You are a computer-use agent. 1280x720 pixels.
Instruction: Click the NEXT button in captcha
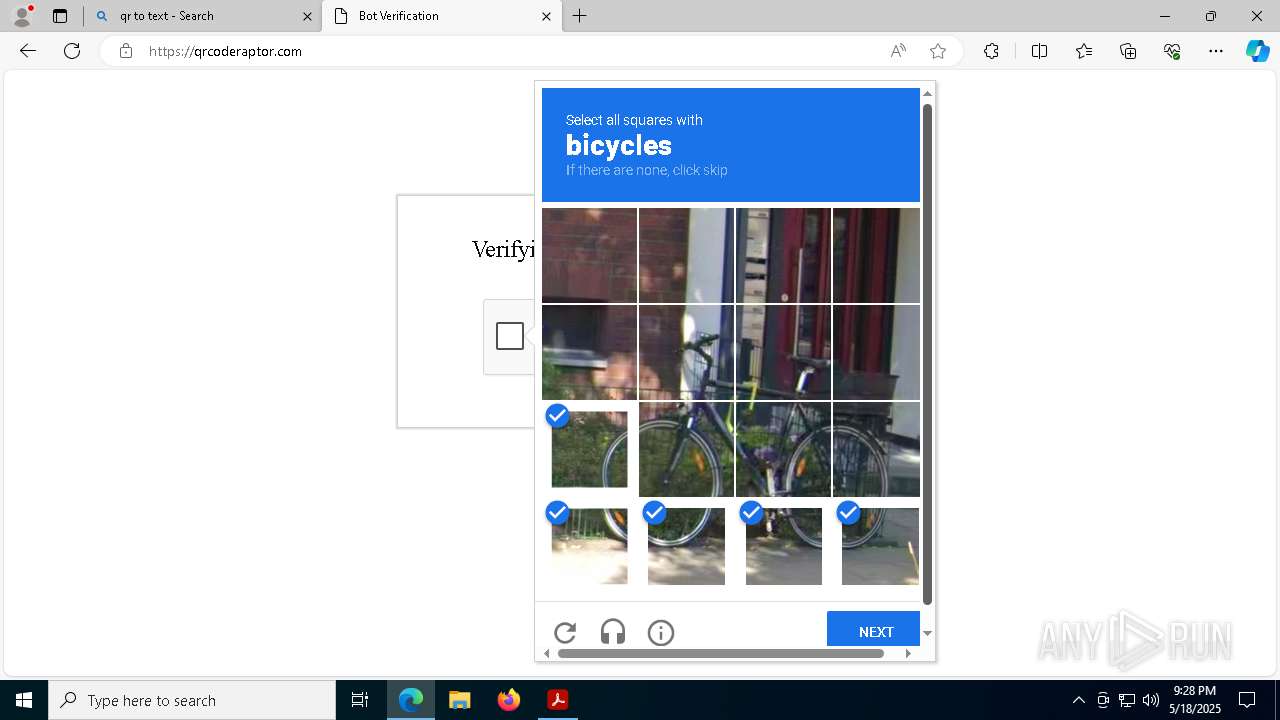tap(873, 629)
